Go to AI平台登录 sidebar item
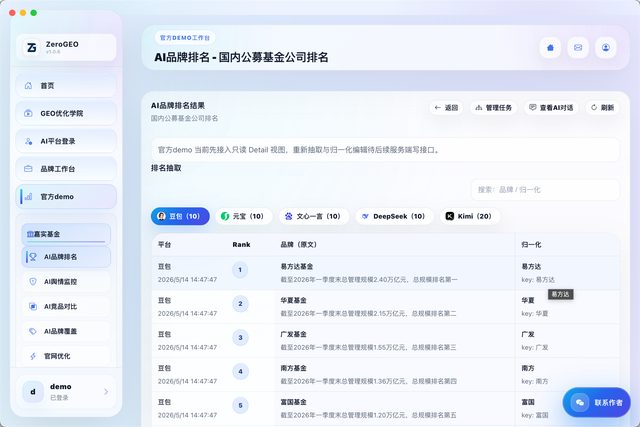Viewport: 640px width, 427px height. coord(66,141)
